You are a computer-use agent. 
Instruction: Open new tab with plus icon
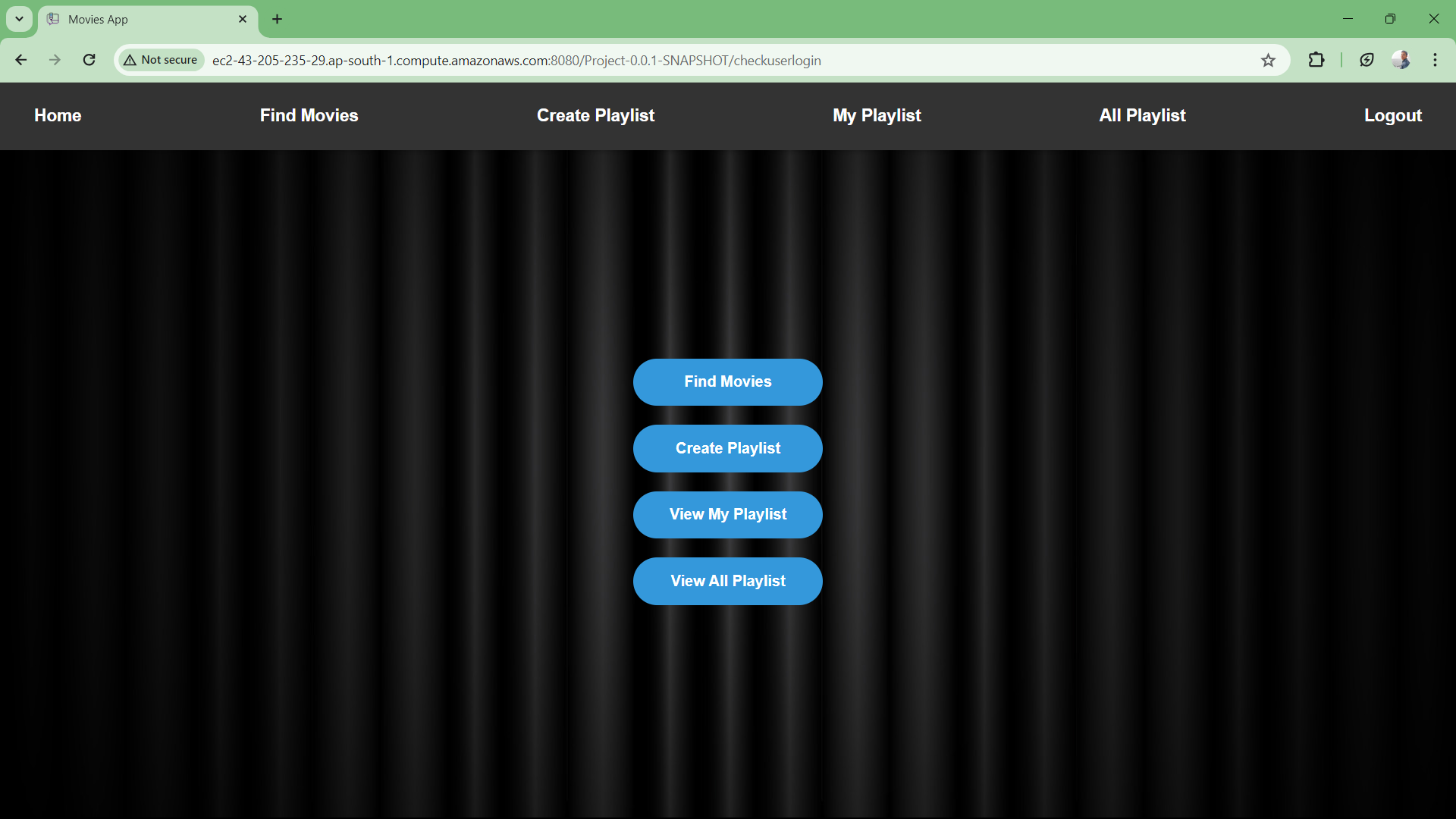pyautogui.click(x=277, y=19)
